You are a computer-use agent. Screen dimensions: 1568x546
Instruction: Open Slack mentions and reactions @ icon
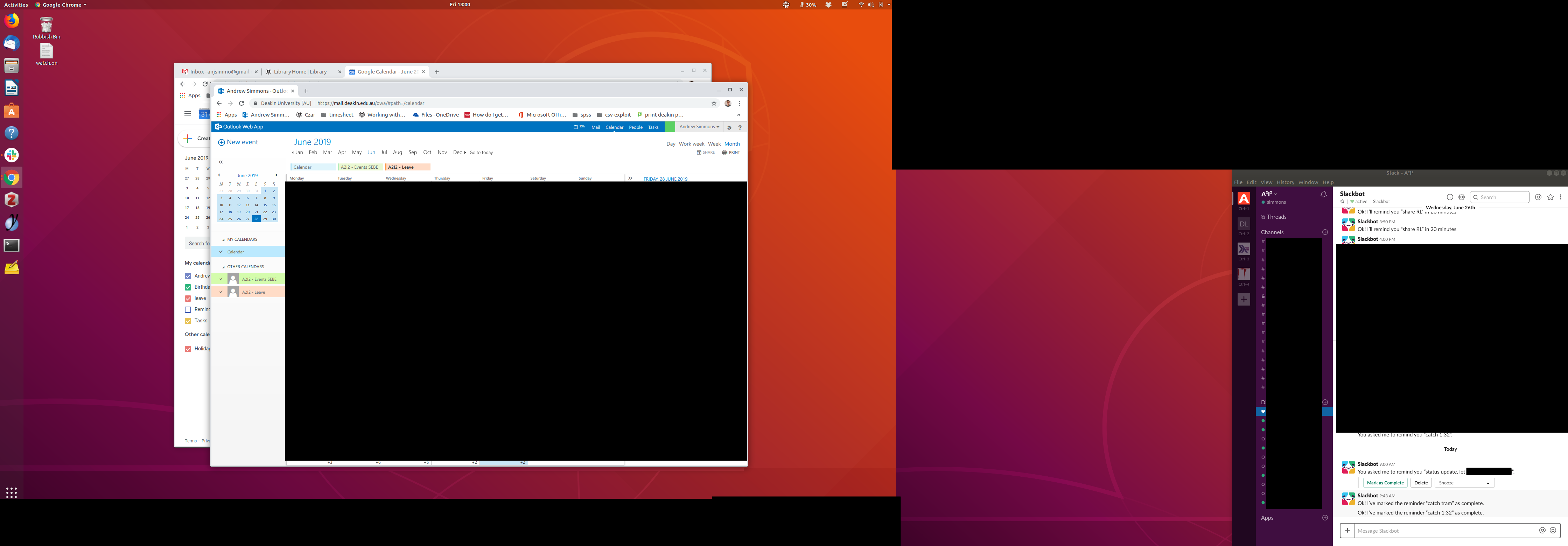click(x=1538, y=197)
